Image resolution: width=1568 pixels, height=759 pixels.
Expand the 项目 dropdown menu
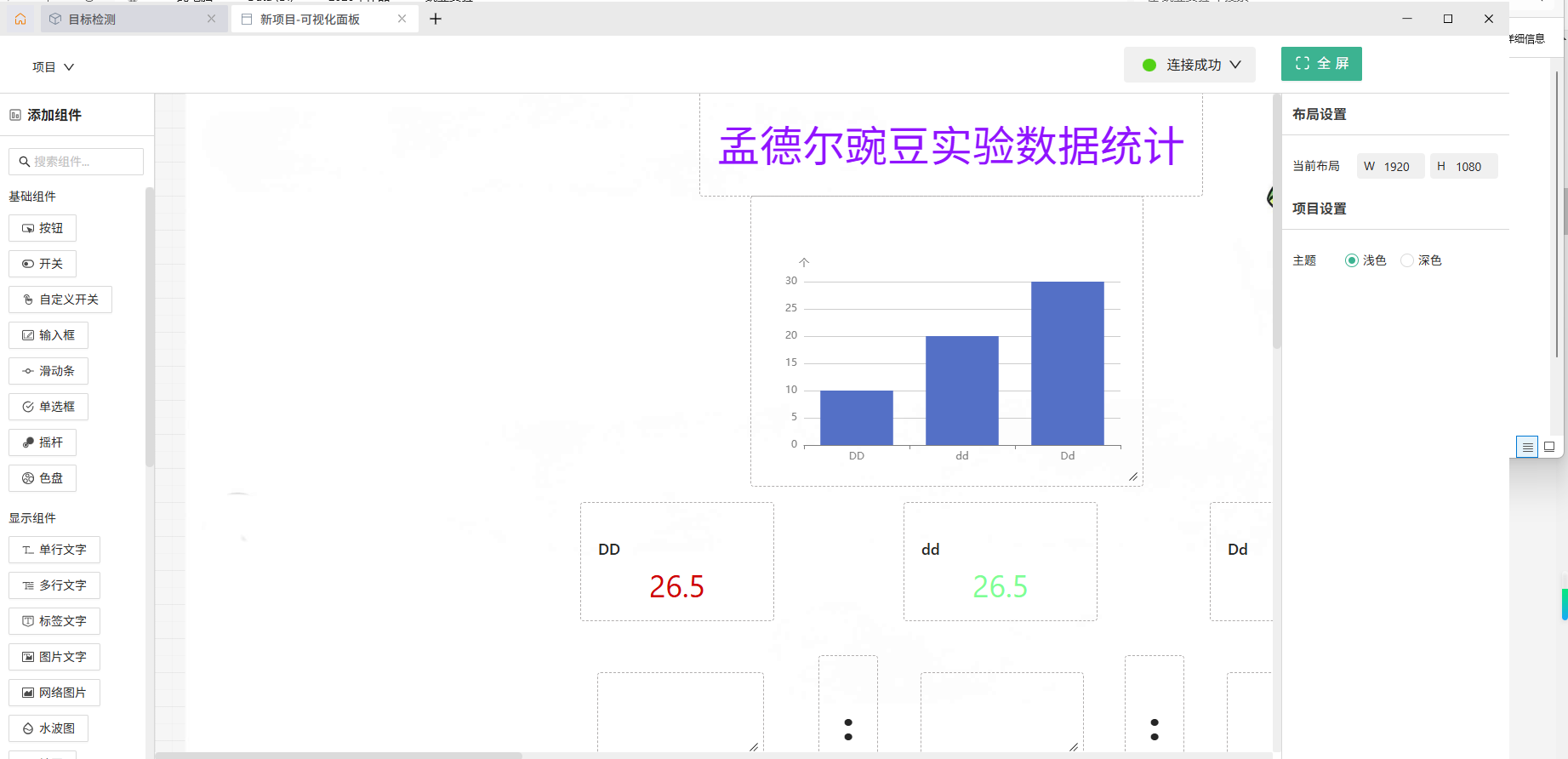point(53,67)
